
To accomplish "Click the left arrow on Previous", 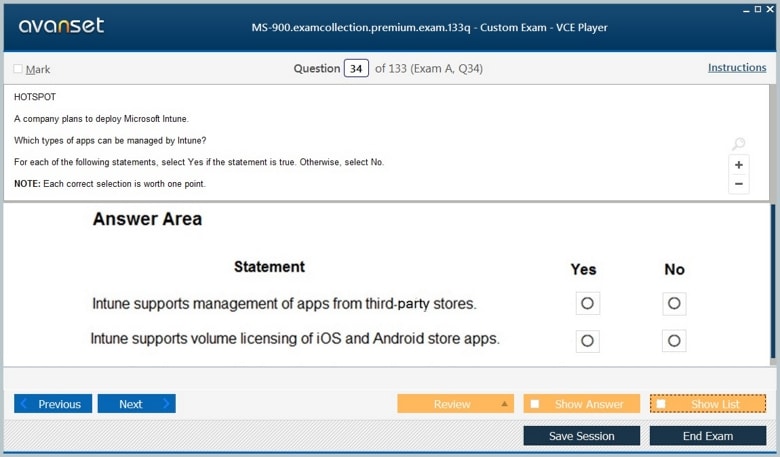I will 24,404.
